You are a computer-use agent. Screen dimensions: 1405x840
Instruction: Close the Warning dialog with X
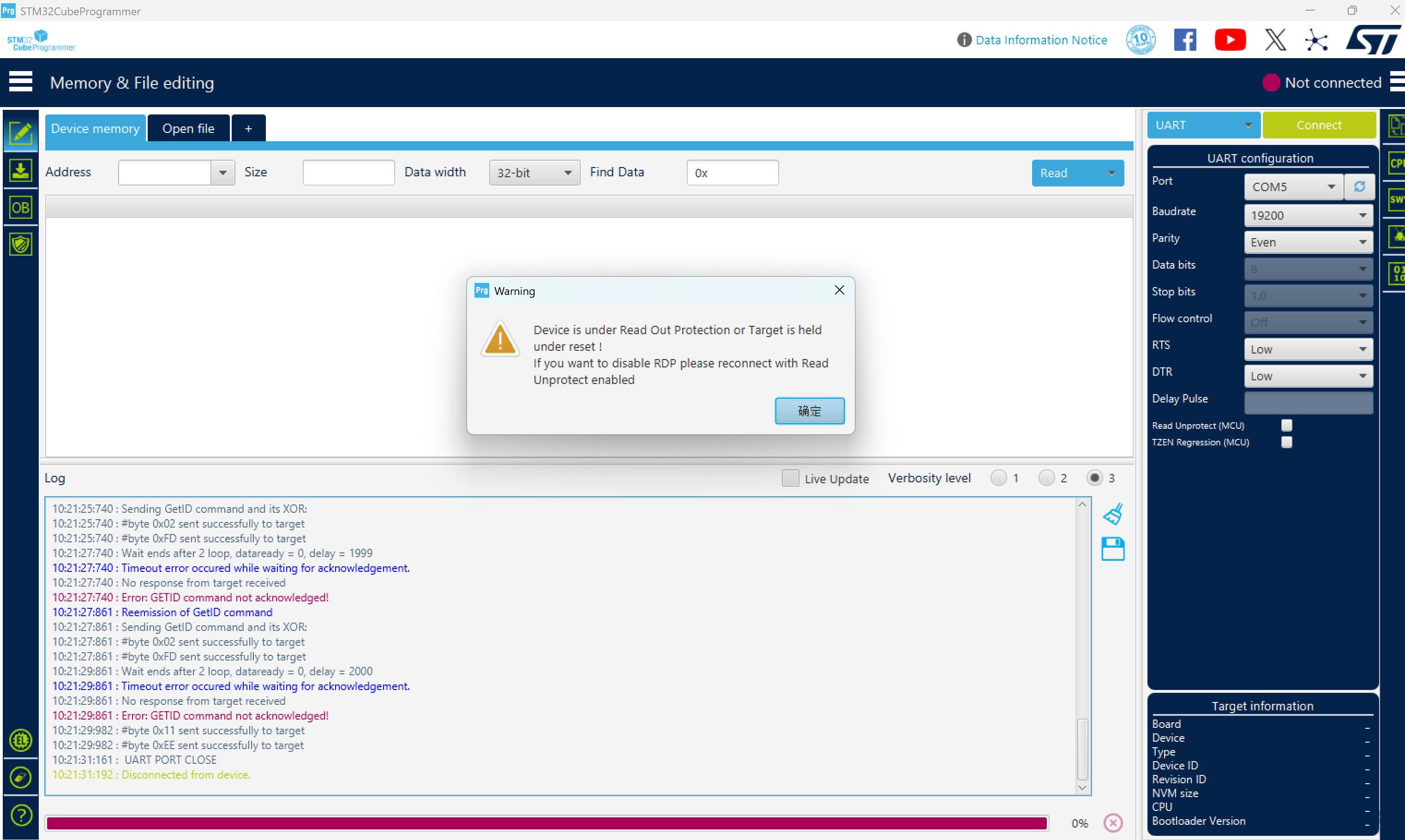[x=840, y=290]
